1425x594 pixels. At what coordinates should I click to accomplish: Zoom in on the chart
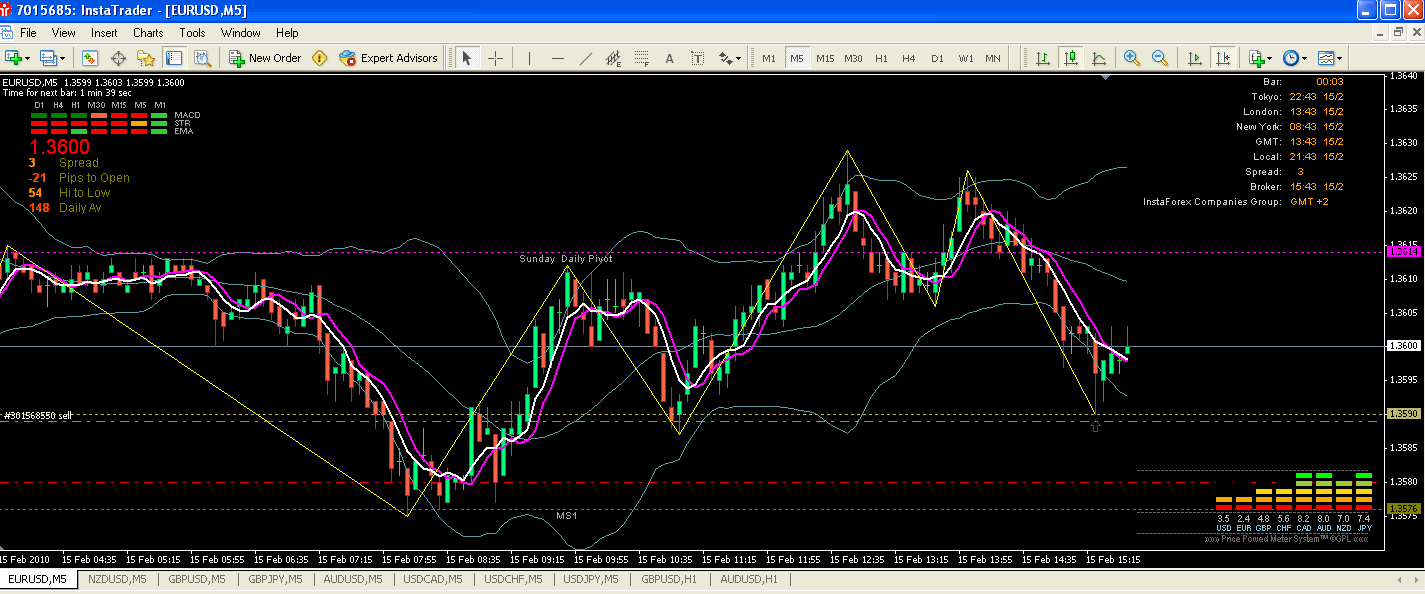click(x=1131, y=58)
